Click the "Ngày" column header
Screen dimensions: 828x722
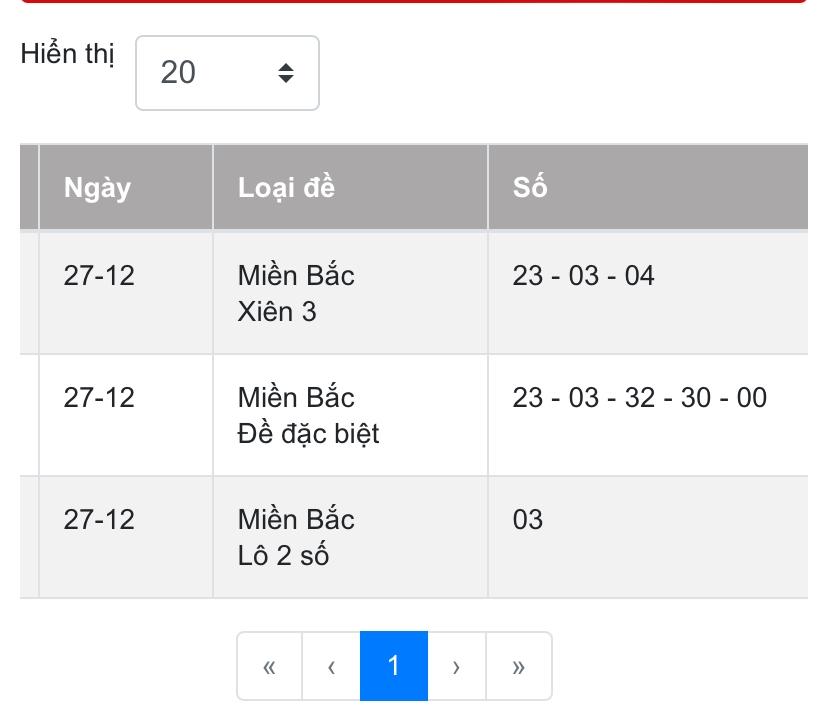pyautogui.click(x=97, y=188)
